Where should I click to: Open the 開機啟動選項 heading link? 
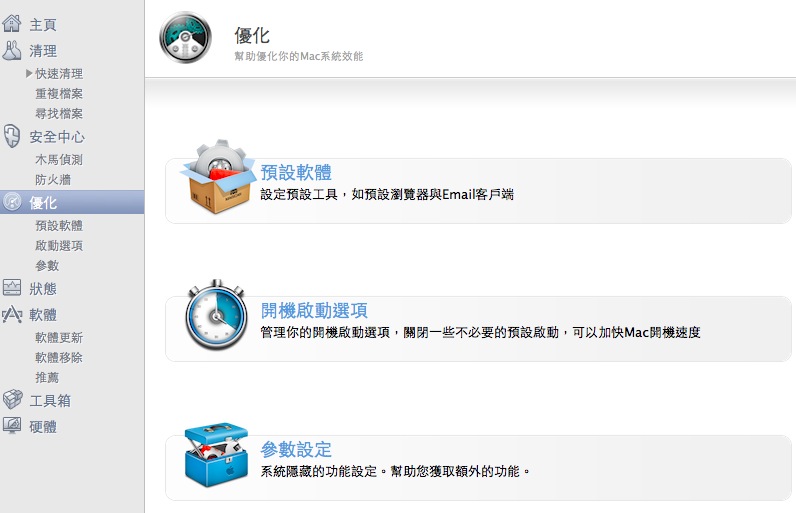(x=314, y=311)
